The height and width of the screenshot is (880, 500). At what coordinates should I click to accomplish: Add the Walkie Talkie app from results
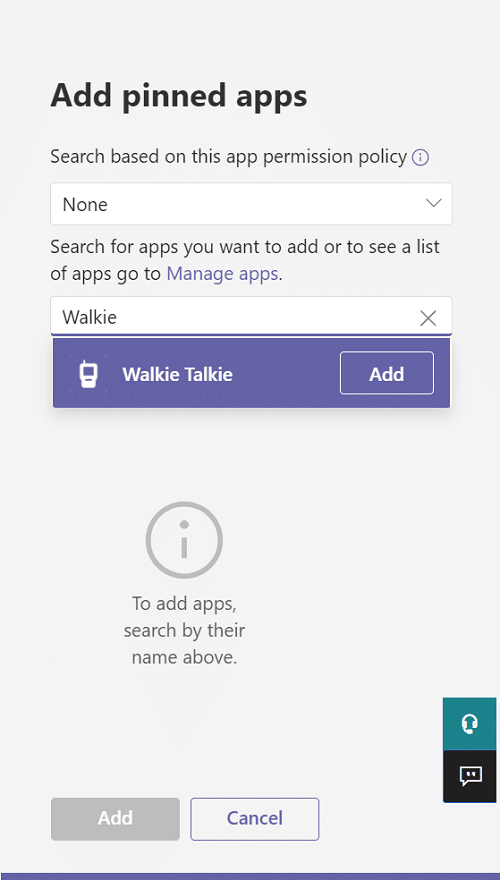pyautogui.click(x=387, y=373)
